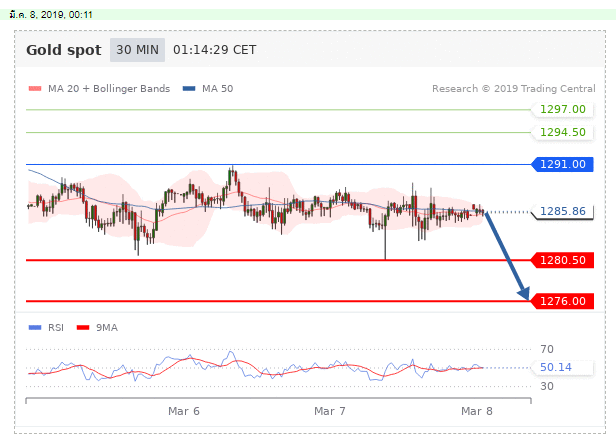616x441 pixels.
Task: Click the Mar 8 date axis label
Action: click(x=477, y=412)
